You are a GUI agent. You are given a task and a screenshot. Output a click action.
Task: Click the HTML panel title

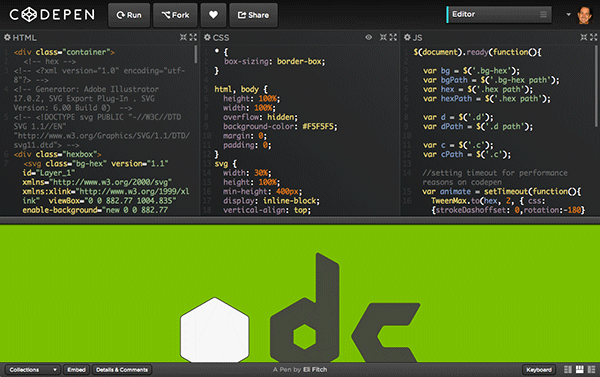click(x=24, y=38)
